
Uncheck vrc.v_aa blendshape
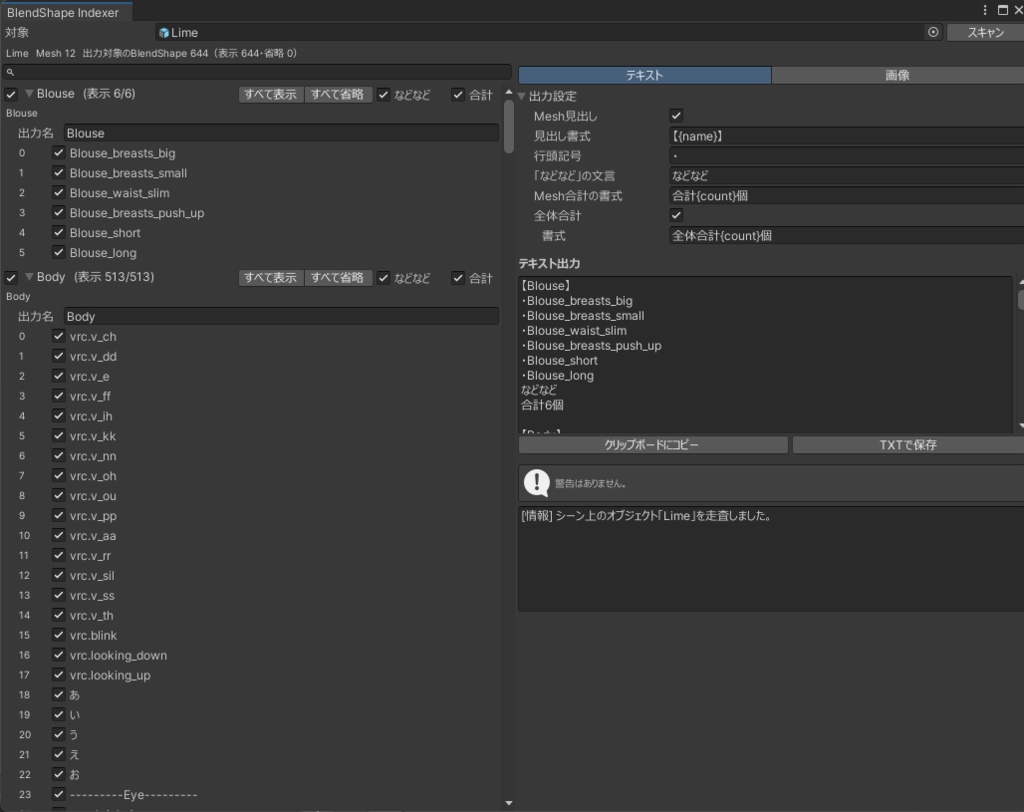point(59,535)
